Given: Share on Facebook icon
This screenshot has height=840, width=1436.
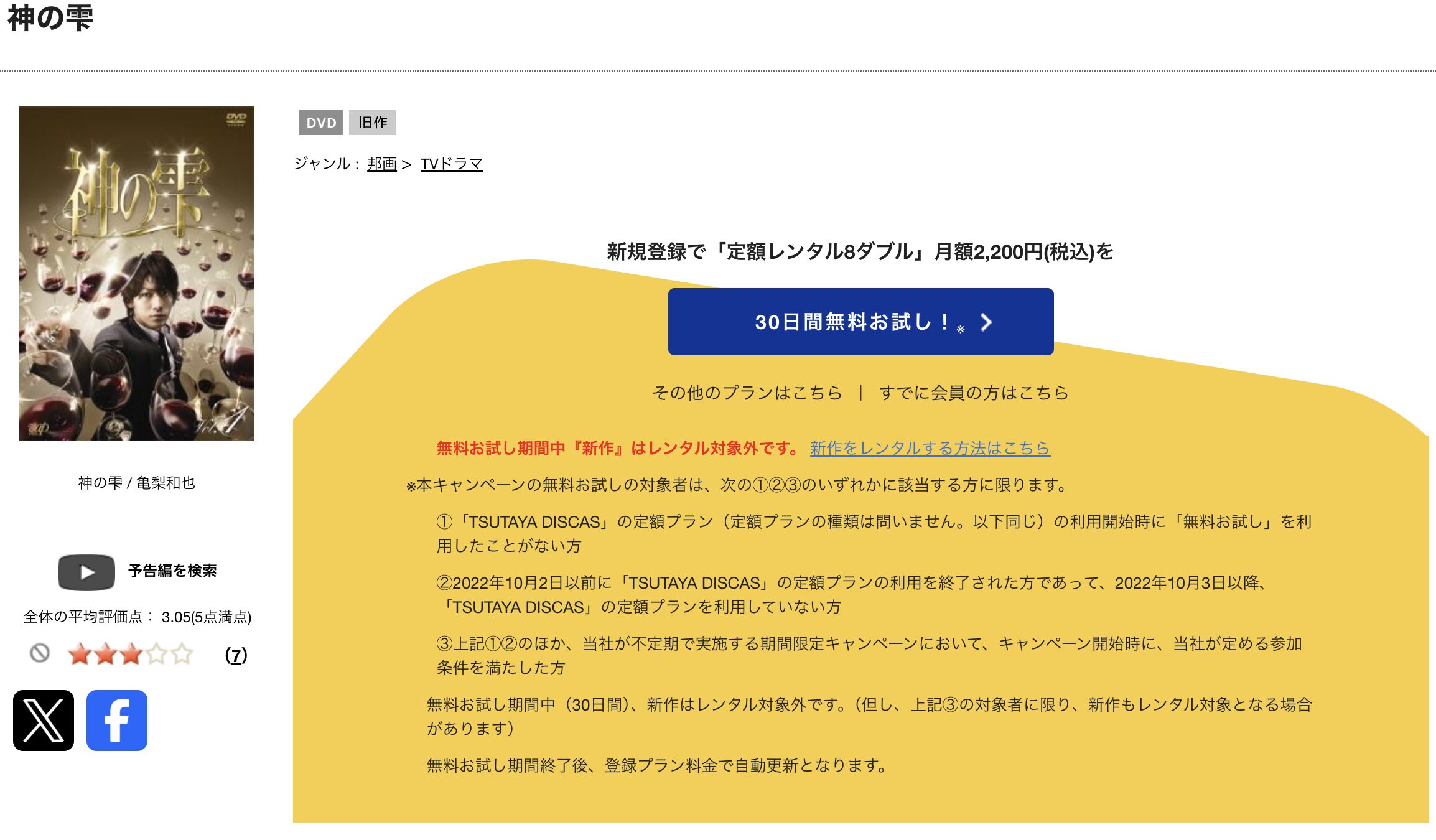Looking at the screenshot, I should pos(117,720).
